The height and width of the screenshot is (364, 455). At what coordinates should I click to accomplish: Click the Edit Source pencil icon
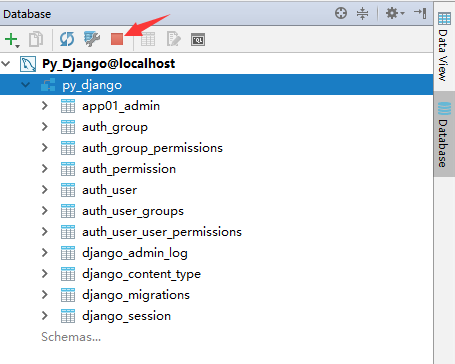(x=173, y=39)
